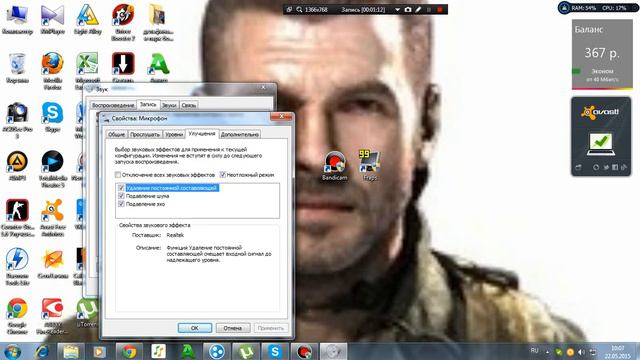Select the pencil draw tool in recorder bar
This screenshot has width=640, height=360.
click(x=418, y=9)
